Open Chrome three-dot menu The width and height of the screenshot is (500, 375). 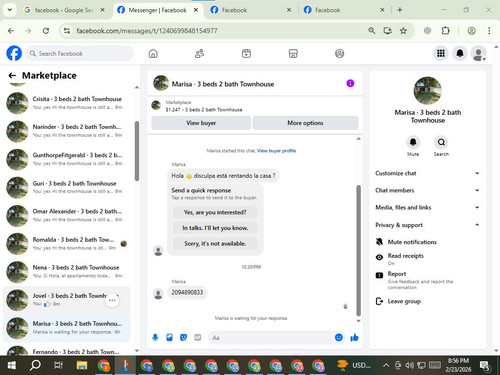click(x=489, y=31)
